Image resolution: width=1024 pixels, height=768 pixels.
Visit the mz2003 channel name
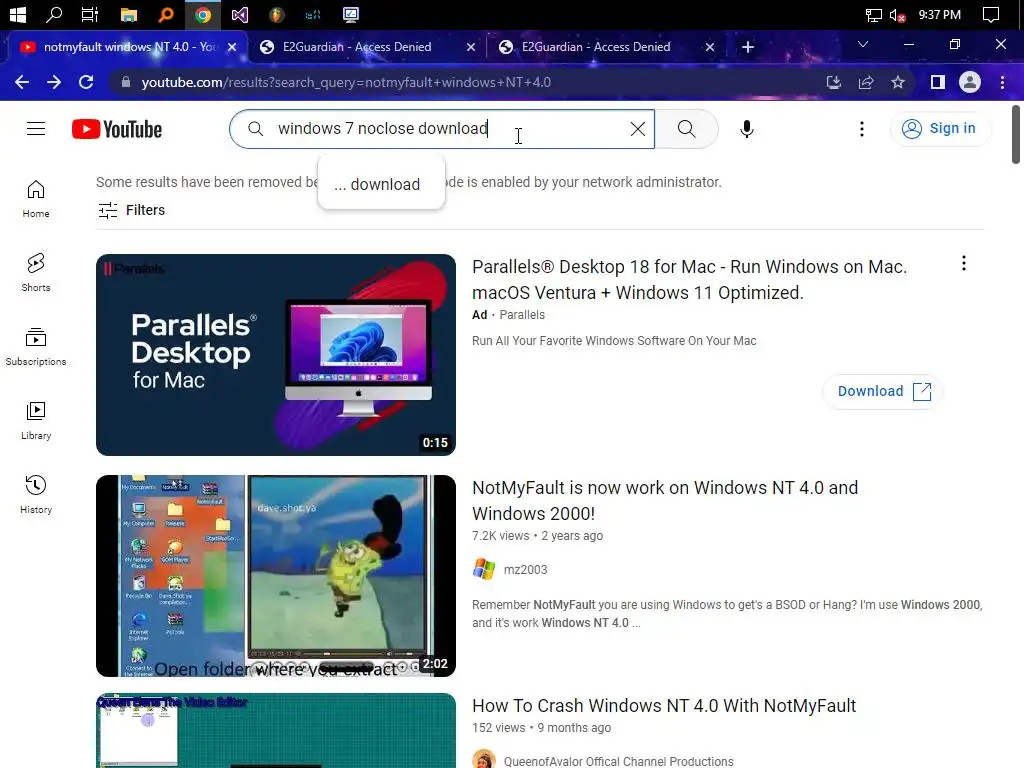point(526,569)
